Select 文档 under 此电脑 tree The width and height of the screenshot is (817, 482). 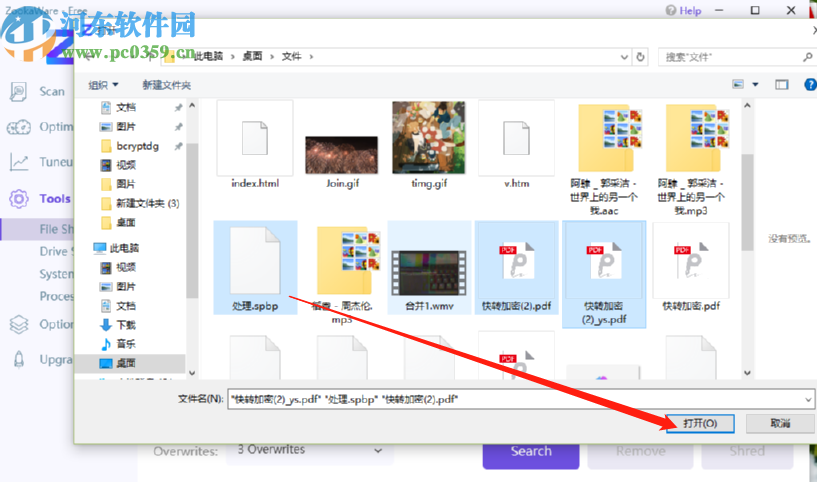[x=126, y=306]
